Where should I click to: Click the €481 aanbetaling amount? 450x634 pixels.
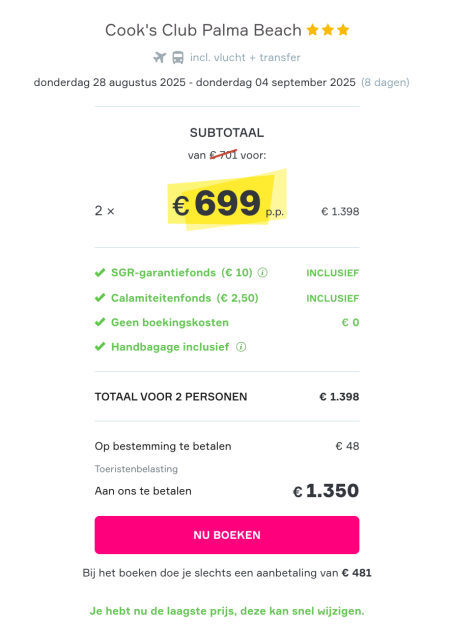357,573
